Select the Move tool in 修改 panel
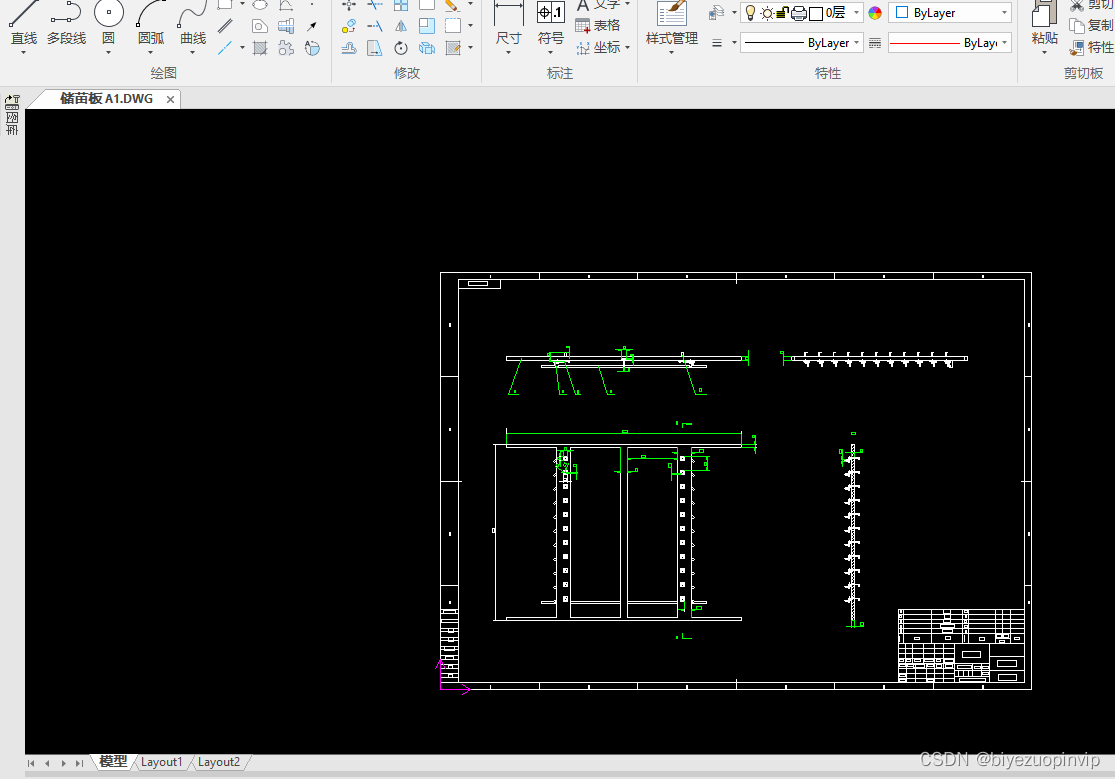This screenshot has height=779, width=1115. tap(348, 5)
